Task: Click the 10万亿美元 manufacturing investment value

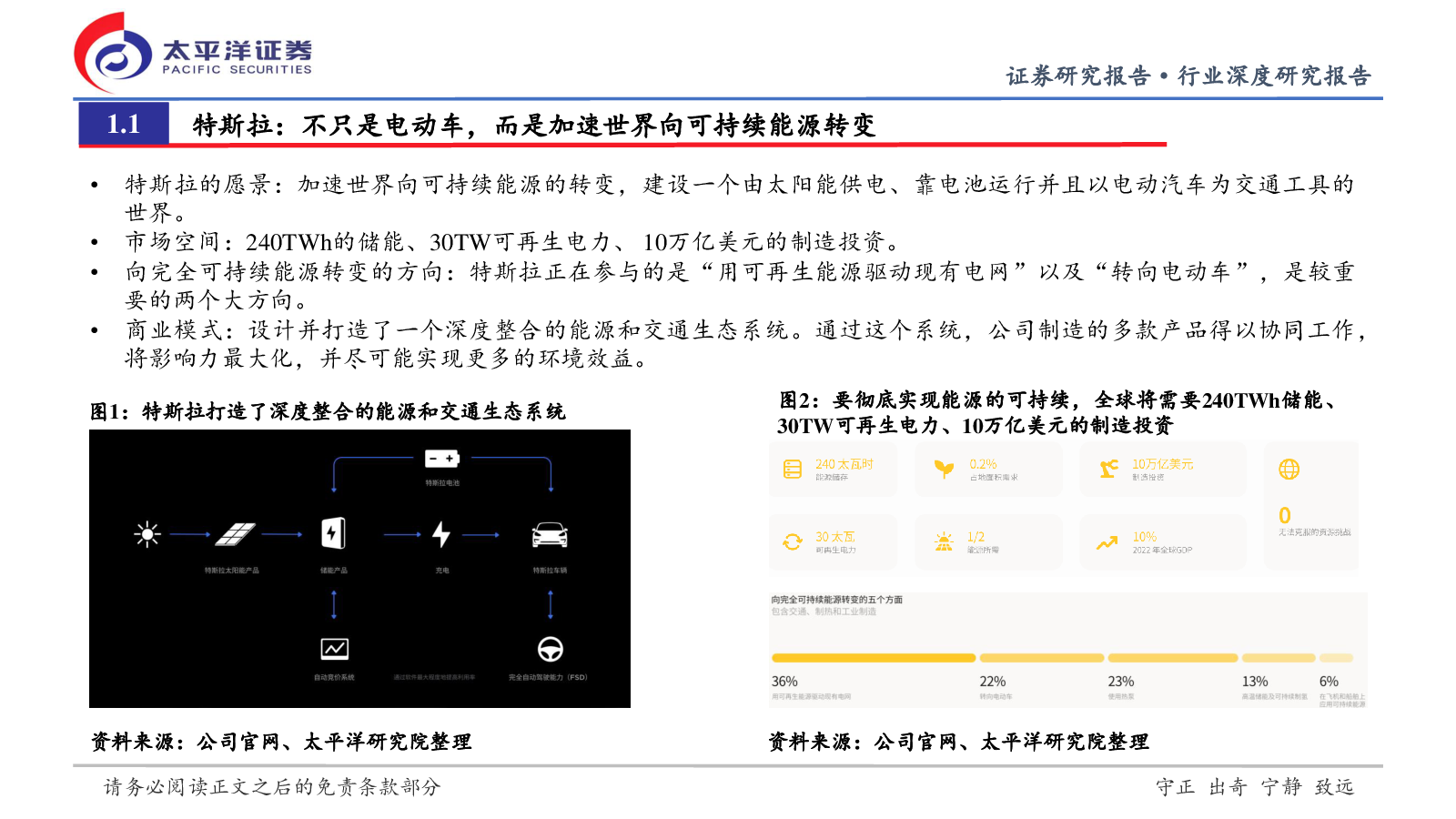Action: [1162, 464]
